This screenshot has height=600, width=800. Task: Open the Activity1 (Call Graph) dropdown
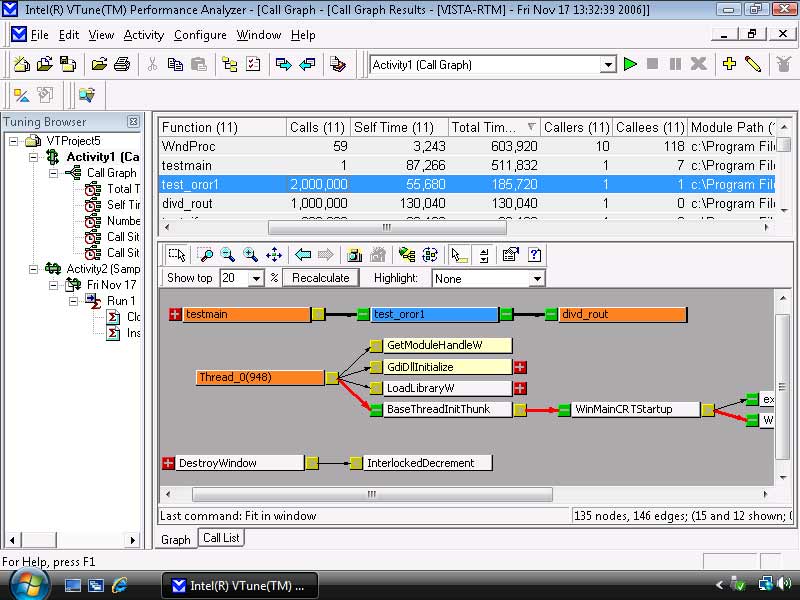tap(608, 65)
